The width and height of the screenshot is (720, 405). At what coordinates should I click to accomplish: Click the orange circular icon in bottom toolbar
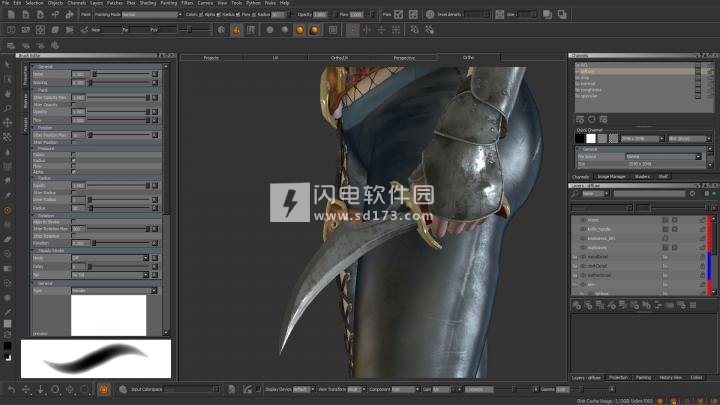pos(104,389)
